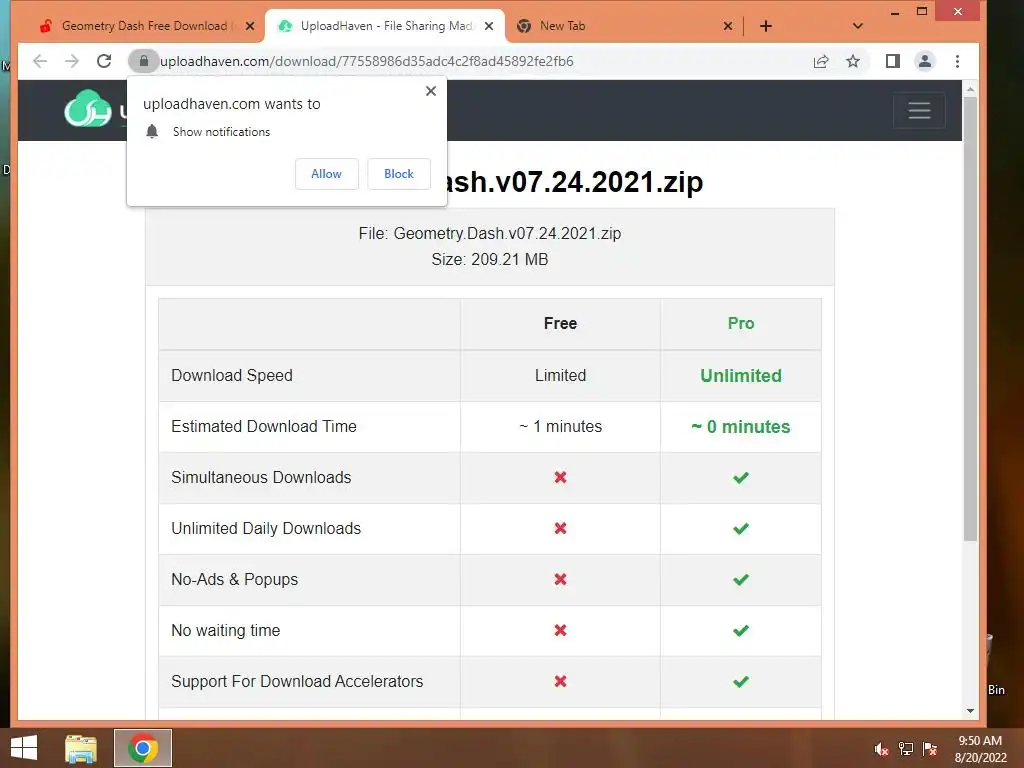Dismiss the notification permission popup
1024x768 pixels.
431,91
